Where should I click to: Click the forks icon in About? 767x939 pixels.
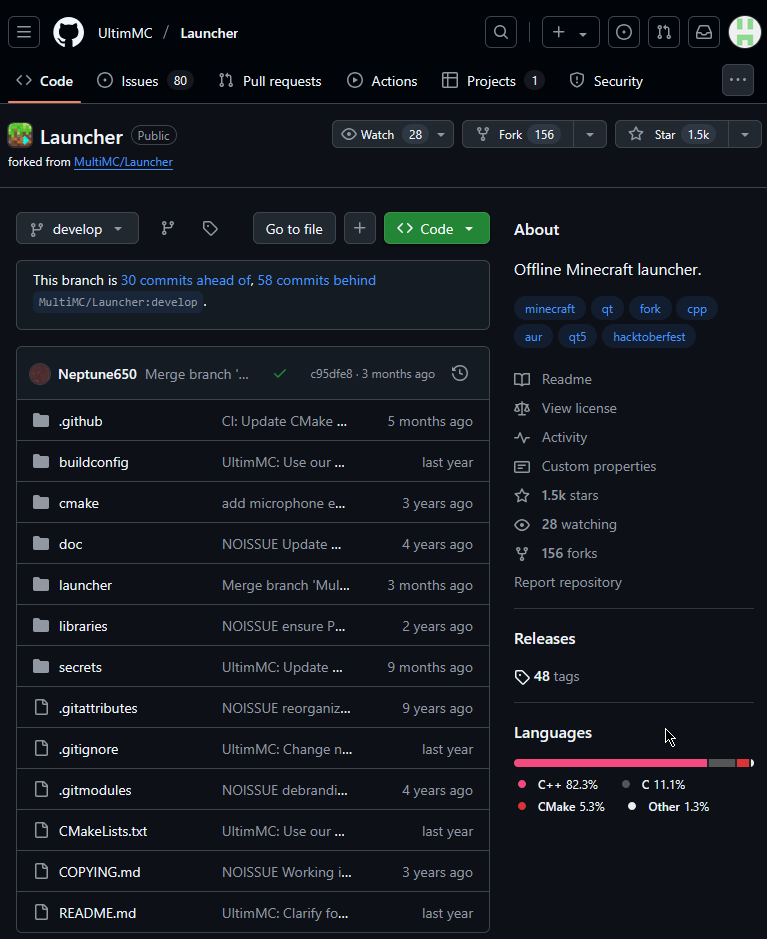pyautogui.click(x=522, y=554)
